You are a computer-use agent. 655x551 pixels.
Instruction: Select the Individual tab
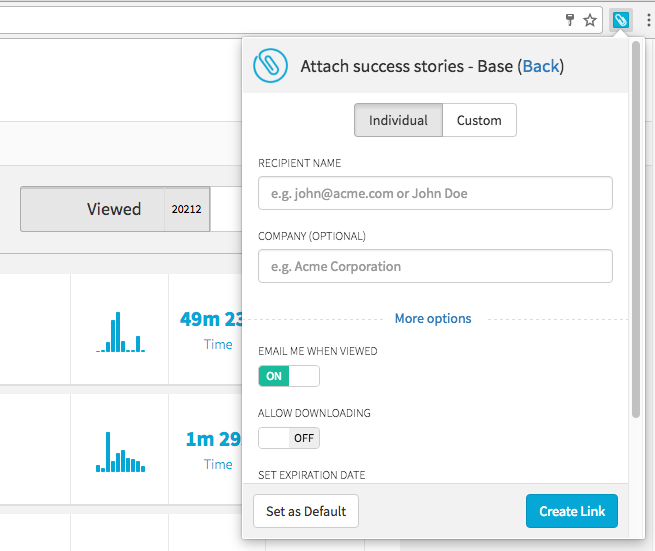click(398, 120)
